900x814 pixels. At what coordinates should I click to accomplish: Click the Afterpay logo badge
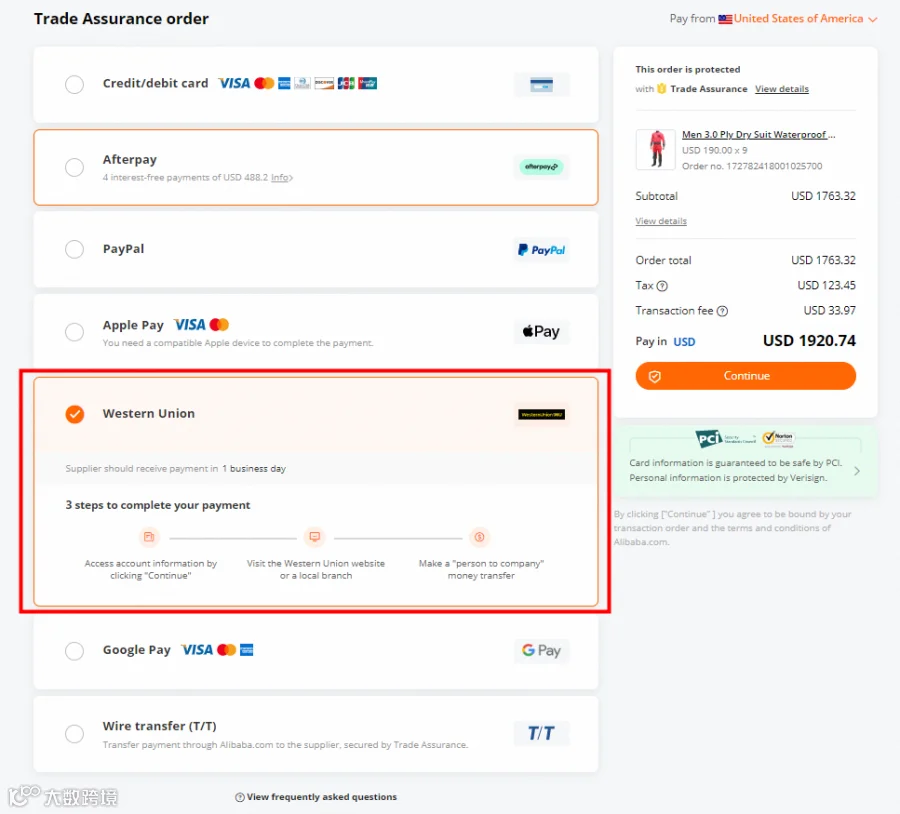(541, 166)
